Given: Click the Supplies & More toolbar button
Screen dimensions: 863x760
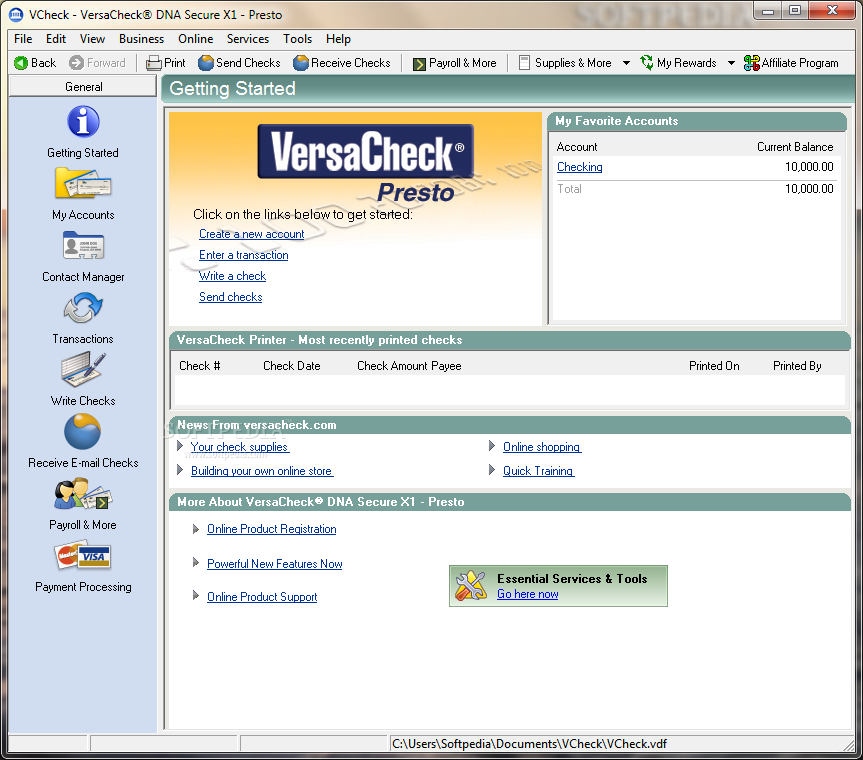Looking at the screenshot, I should (x=565, y=63).
